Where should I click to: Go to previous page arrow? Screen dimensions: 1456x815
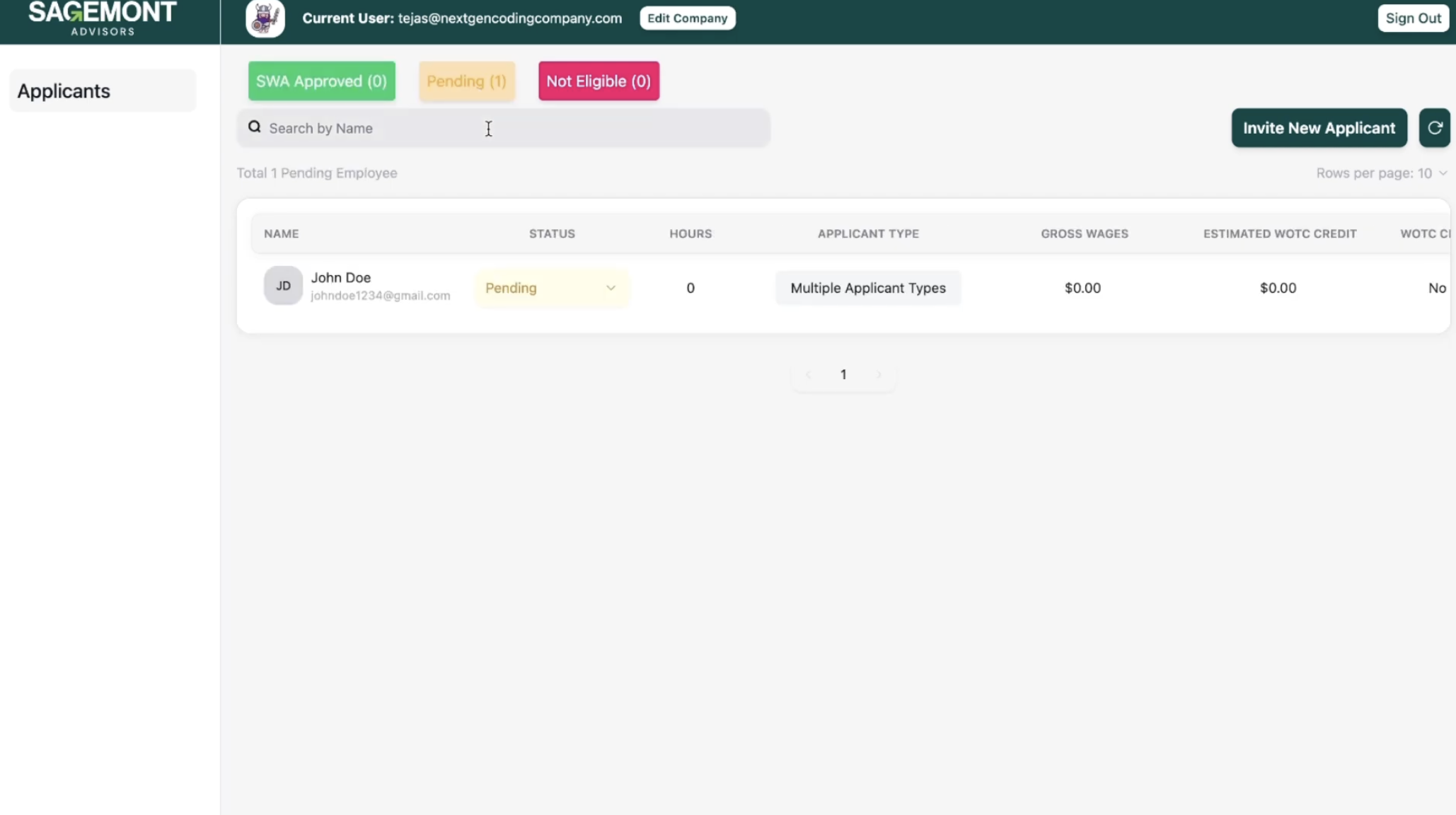coord(808,374)
